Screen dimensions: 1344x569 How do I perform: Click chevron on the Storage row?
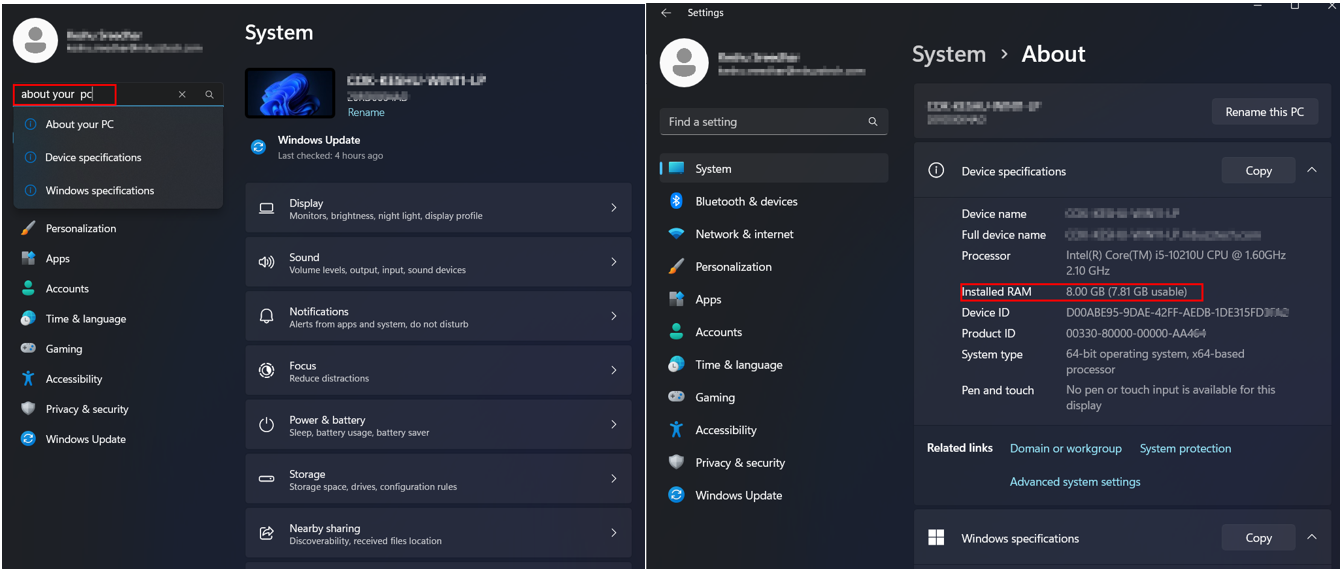pos(613,479)
